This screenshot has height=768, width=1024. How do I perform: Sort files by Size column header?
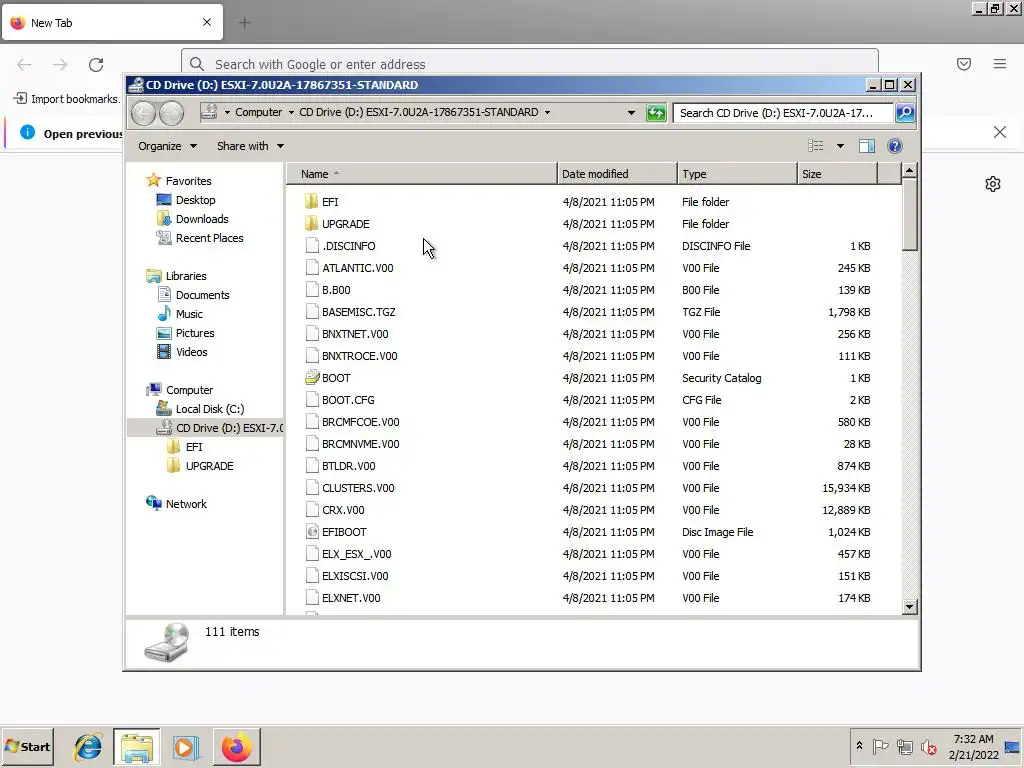838,174
